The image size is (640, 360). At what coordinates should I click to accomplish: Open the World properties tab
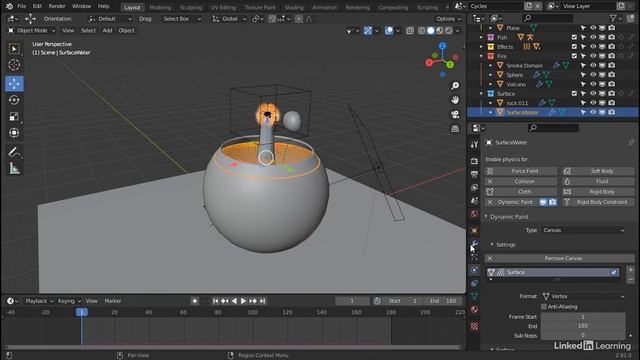tap(474, 213)
